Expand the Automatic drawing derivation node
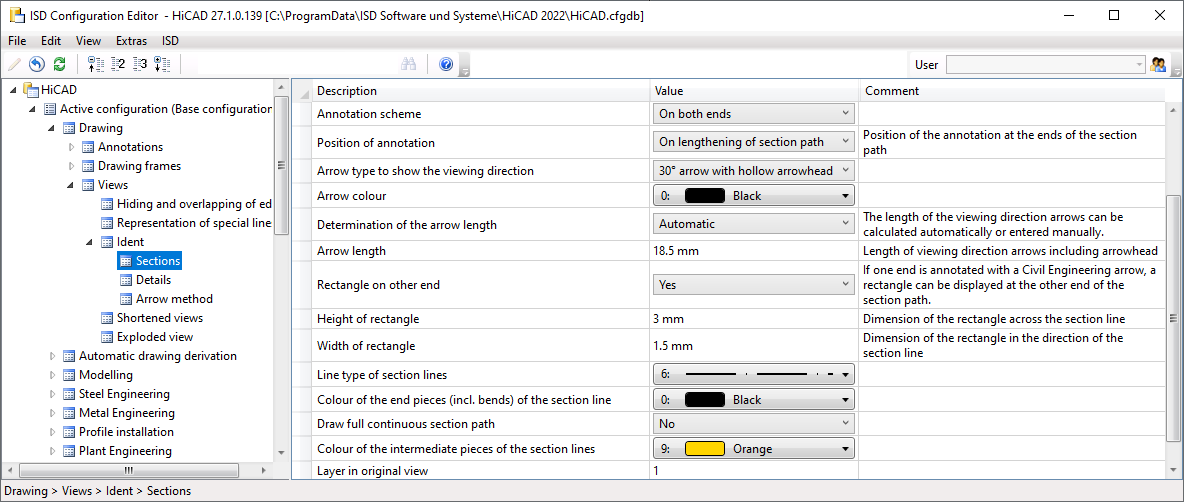The image size is (1184, 502). (53, 356)
